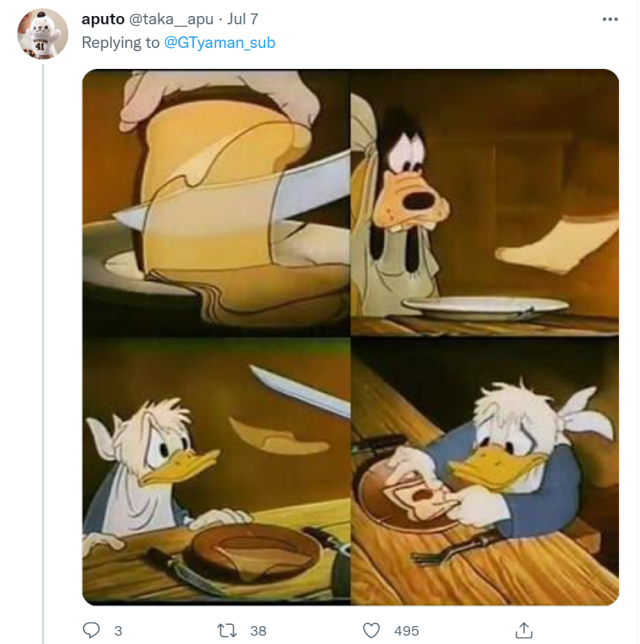640x644 pixels.
Task: Open the three-dot more options menu
Action: [610, 19]
